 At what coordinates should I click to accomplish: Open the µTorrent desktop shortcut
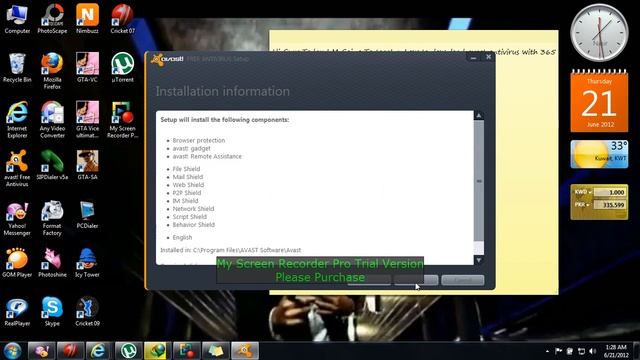(x=122, y=68)
